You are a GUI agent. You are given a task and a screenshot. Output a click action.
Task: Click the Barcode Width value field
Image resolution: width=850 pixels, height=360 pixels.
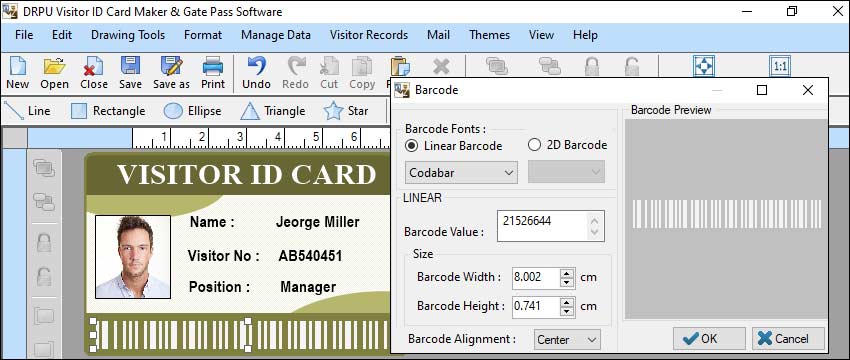click(x=536, y=277)
